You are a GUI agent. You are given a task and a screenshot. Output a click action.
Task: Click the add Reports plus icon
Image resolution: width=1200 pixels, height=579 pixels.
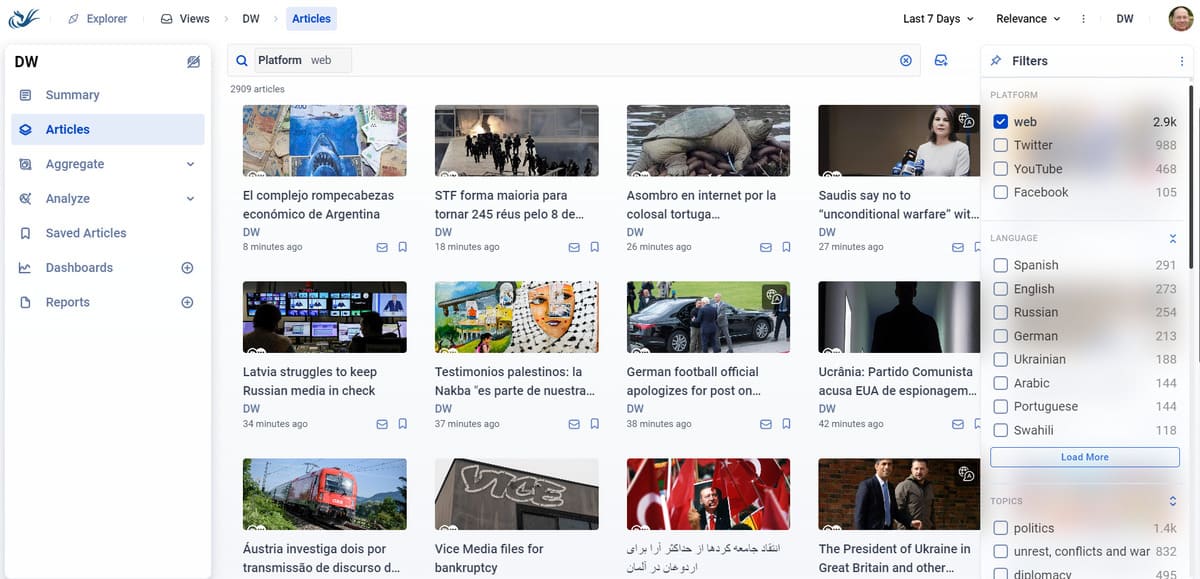[187, 302]
